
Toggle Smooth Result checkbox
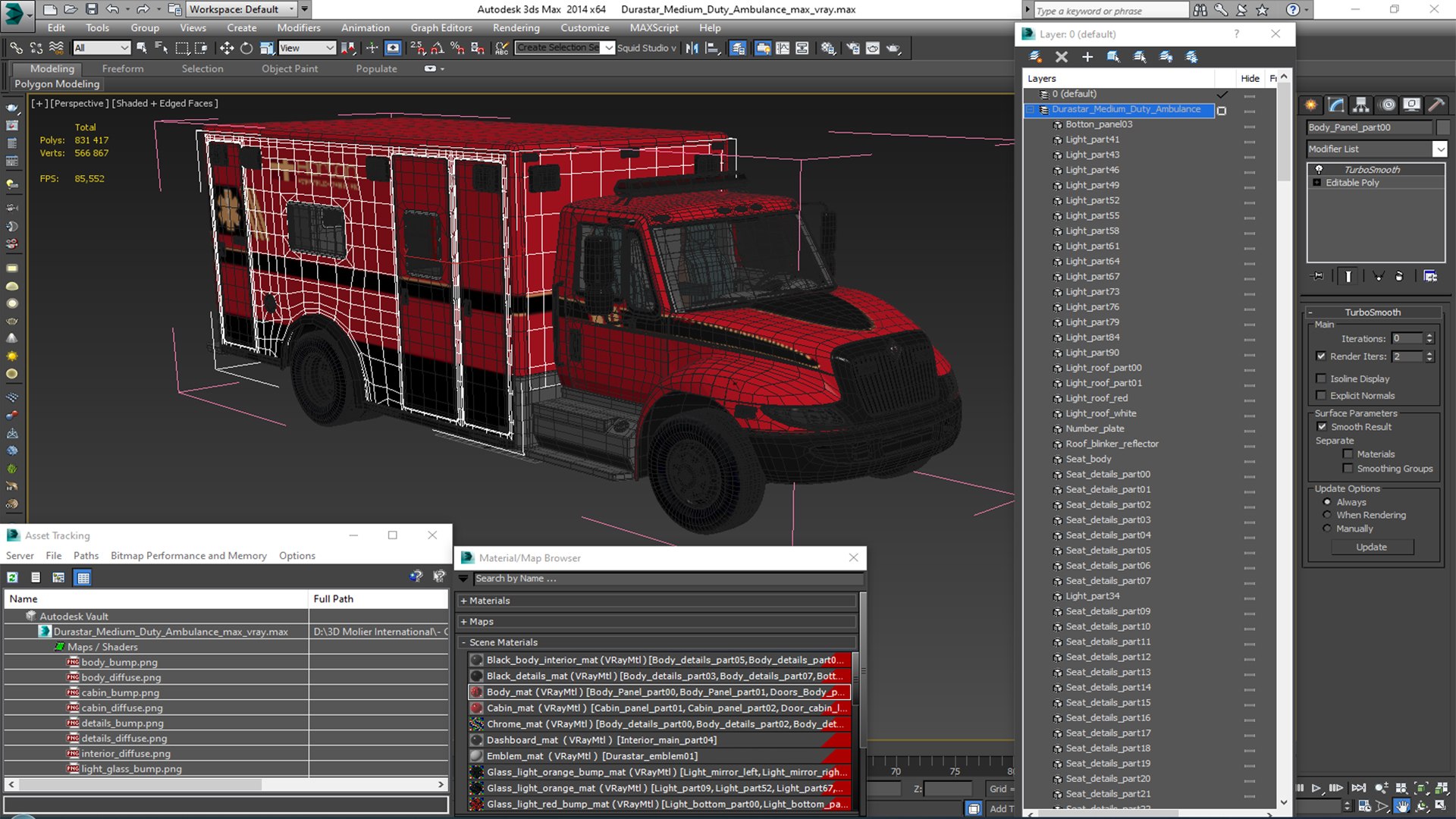coord(1322,427)
